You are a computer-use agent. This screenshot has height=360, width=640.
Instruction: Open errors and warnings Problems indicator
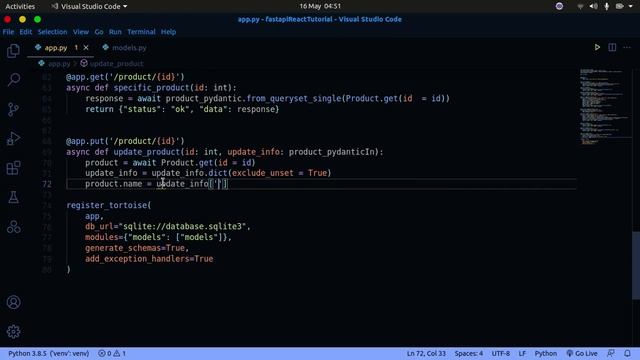click(112, 353)
